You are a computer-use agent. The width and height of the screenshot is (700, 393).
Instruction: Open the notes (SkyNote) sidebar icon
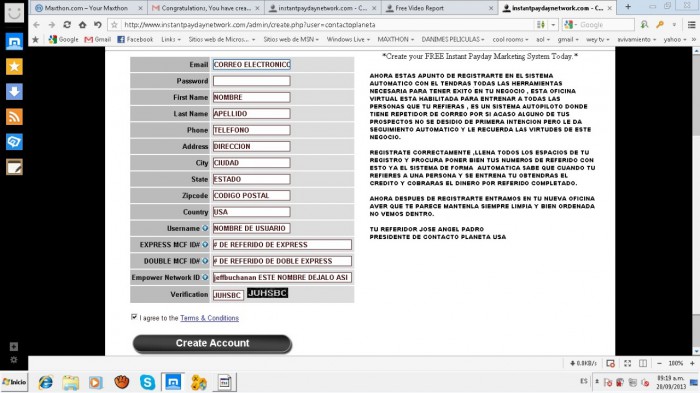(14, 167)
